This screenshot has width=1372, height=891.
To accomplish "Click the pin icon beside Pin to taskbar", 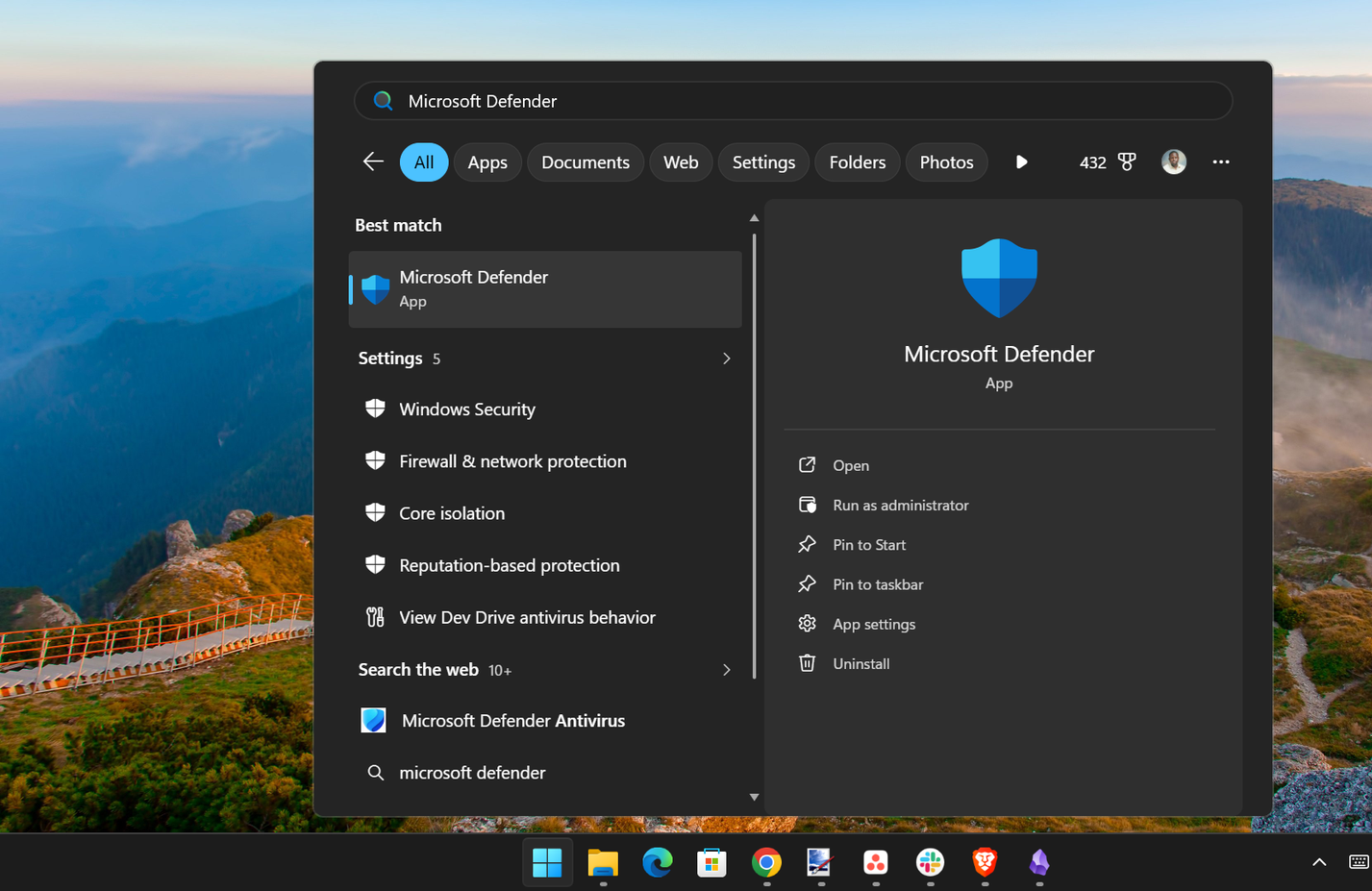I will coord(807,583).
